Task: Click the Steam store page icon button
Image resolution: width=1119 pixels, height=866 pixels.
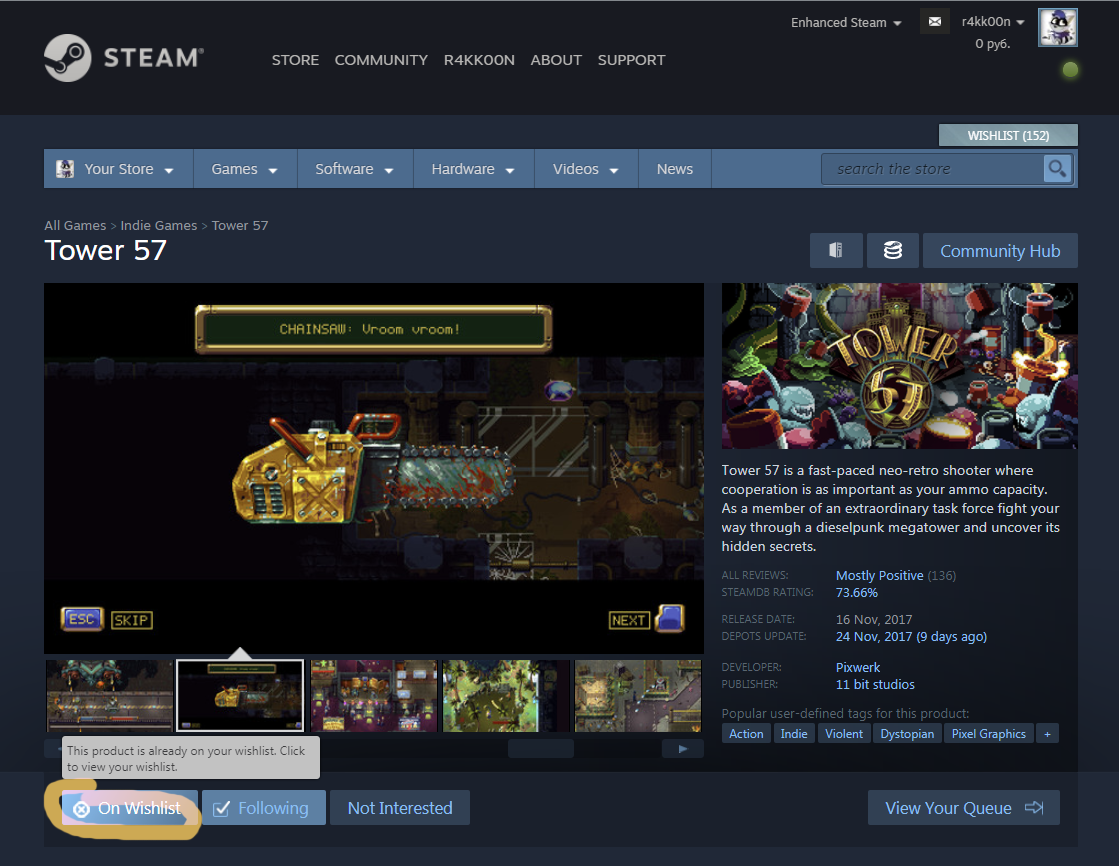Action: [836, 251]
